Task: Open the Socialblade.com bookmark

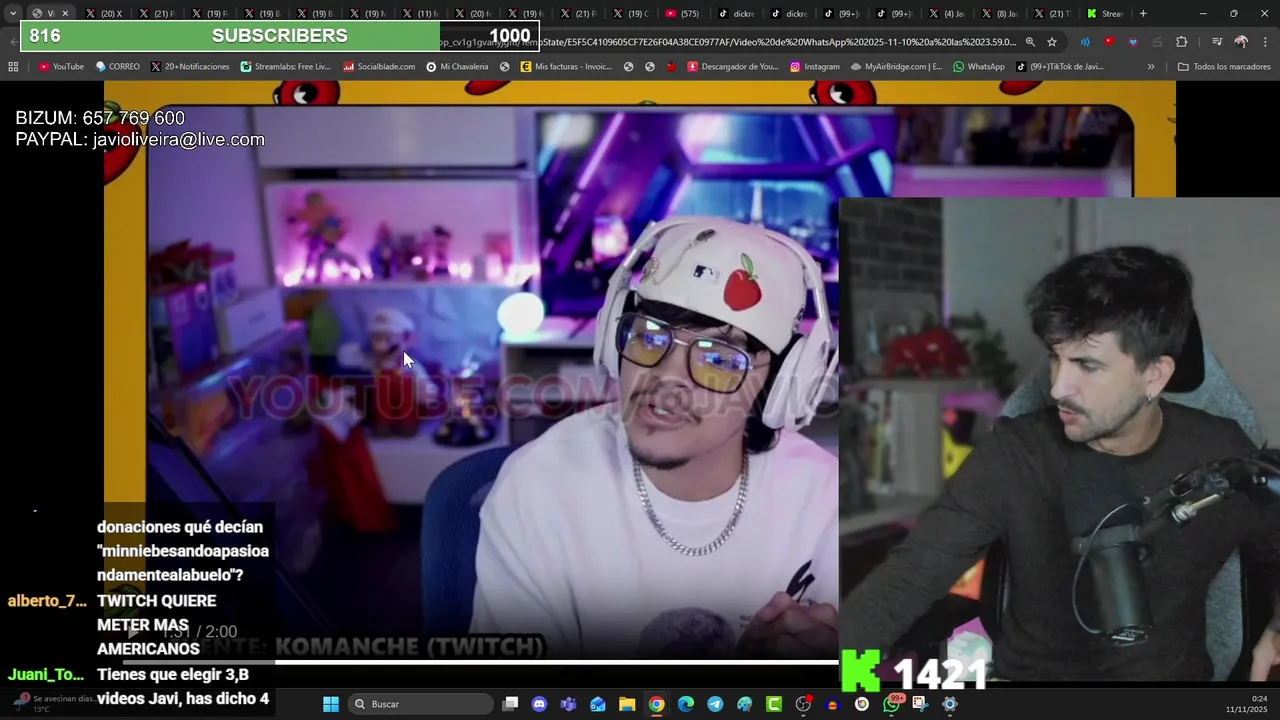Action: point(379,67)
